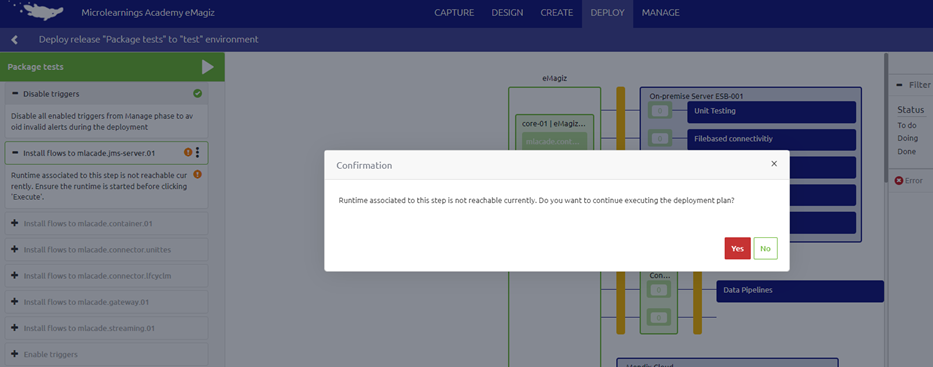Confirm with the red Yes button

click(x=737, y=249)
